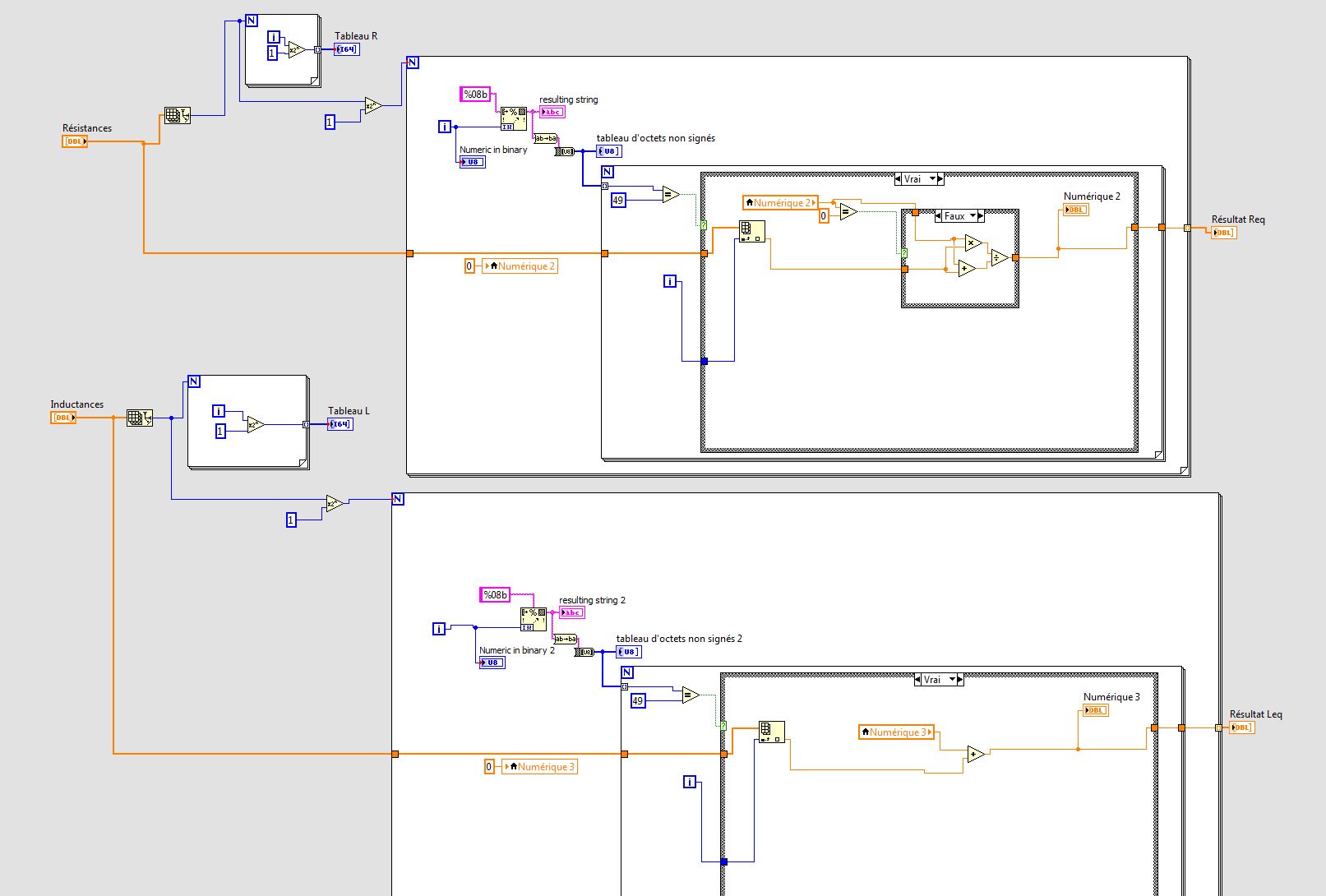Select Tableau L I64 indicator terminal
Image resolution: width=1326 pixels, height=896 pixels.
pyautogui.click(x=340, y=424)
